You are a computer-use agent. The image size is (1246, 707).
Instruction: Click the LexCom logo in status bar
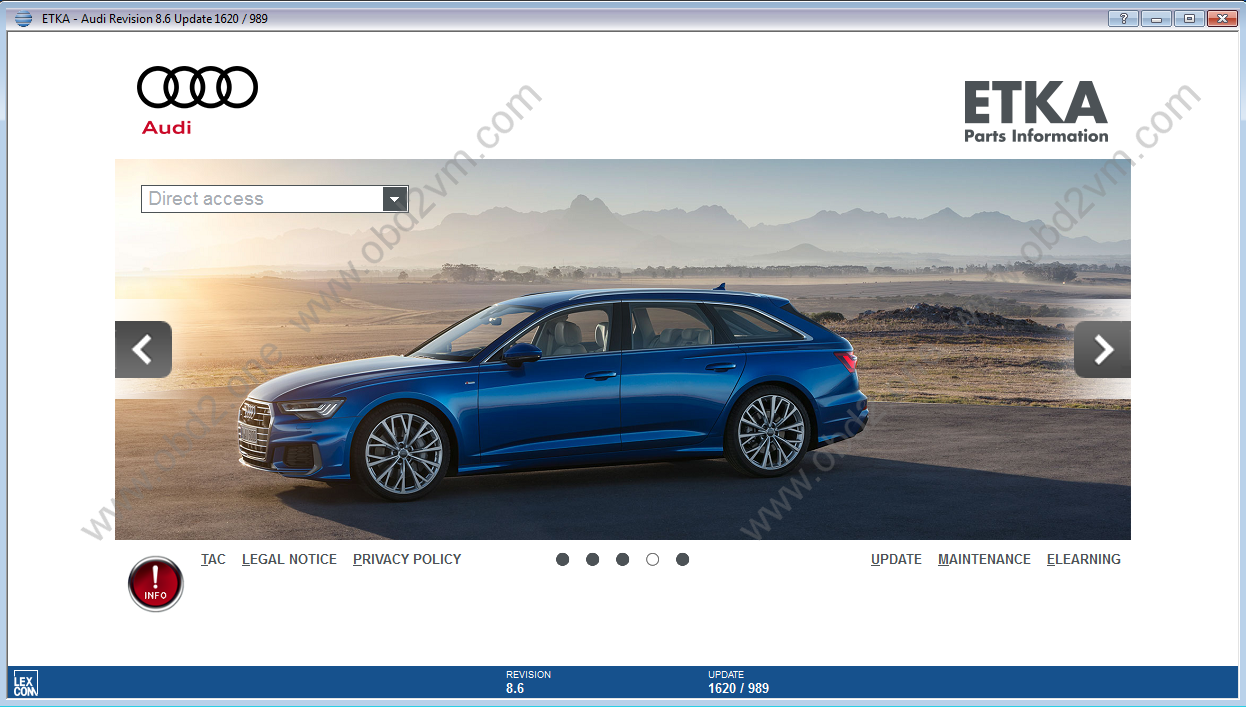(x=26, y=683)
